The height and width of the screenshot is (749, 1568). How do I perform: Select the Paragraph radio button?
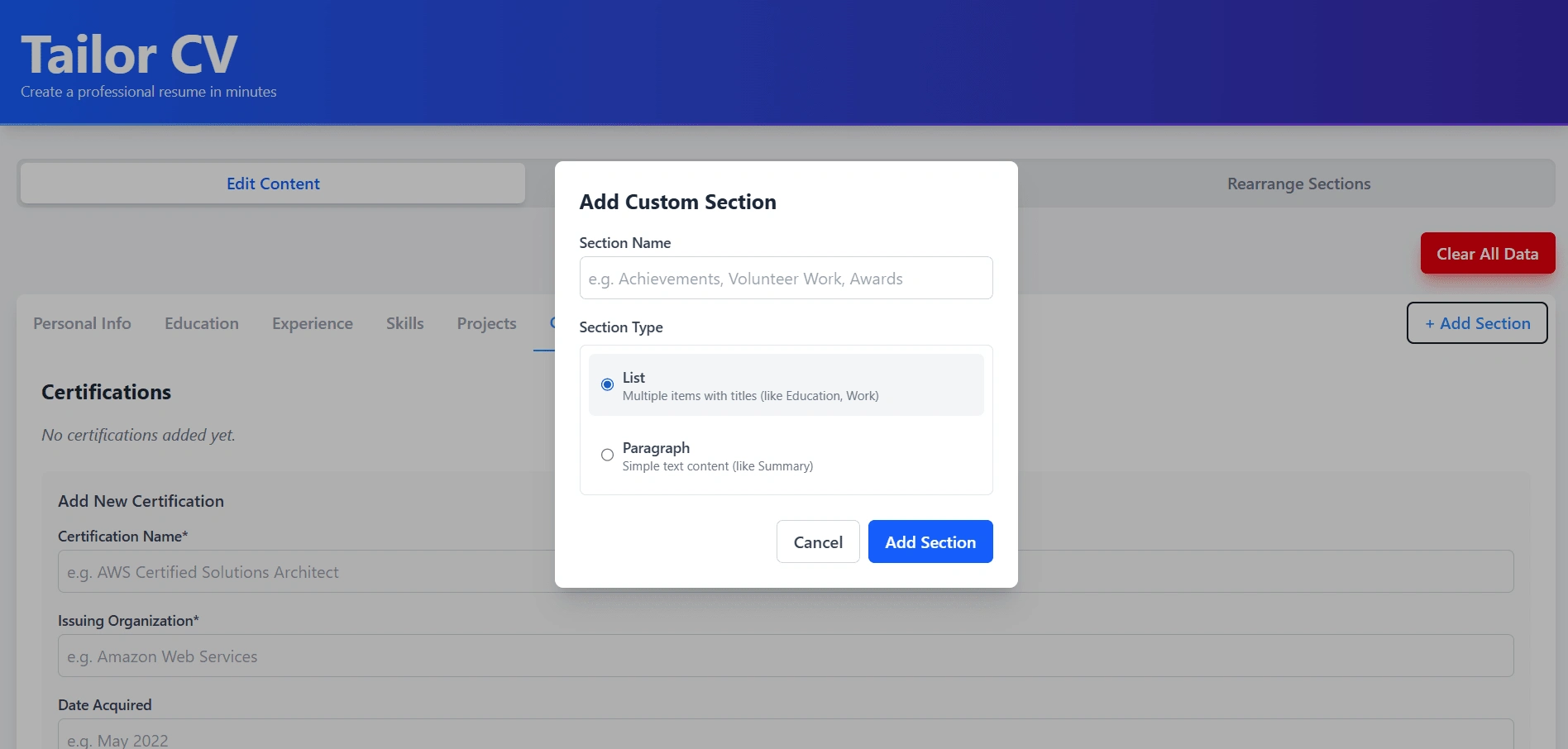[x=607, y=455]
